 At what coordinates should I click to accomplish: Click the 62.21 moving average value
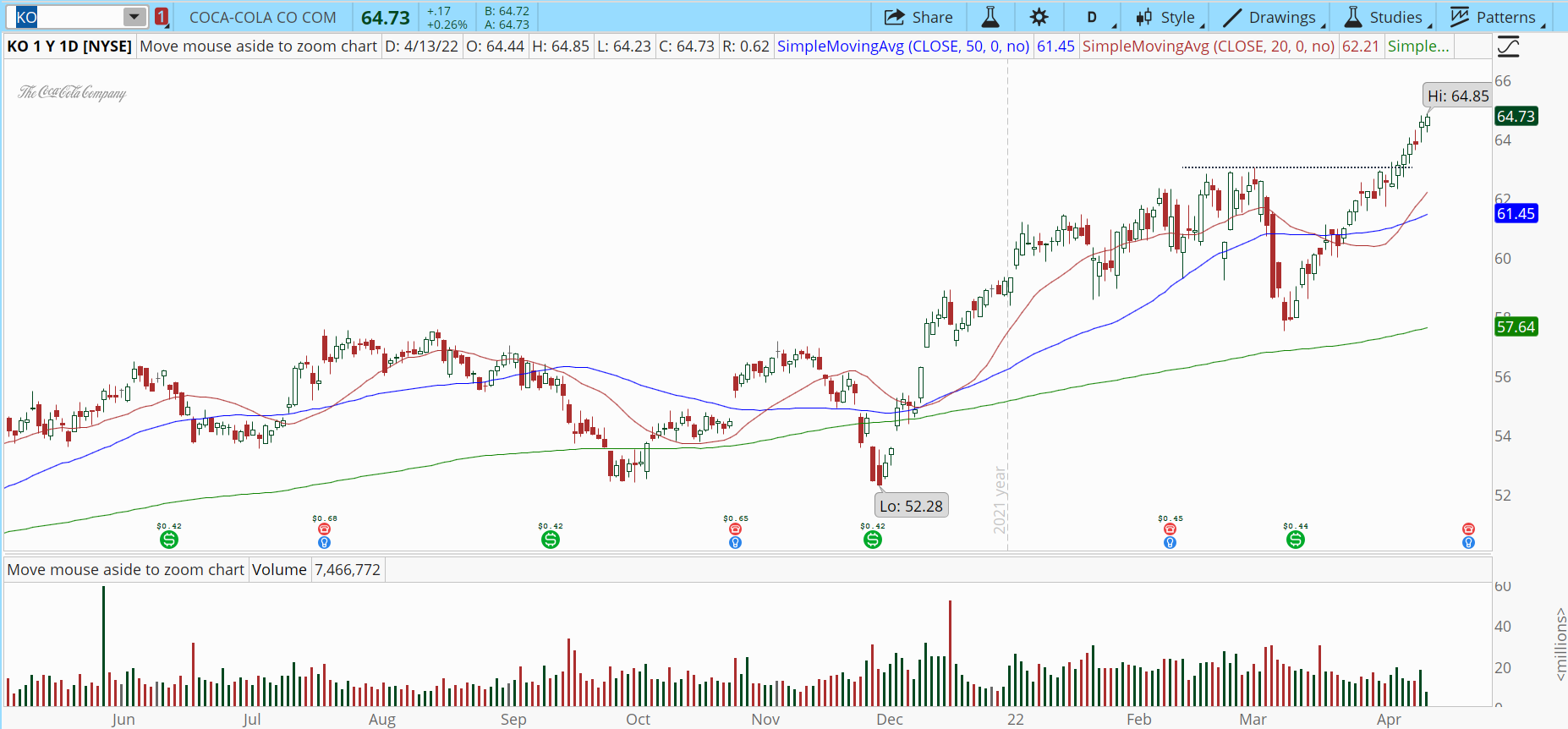coord(1361,47)
